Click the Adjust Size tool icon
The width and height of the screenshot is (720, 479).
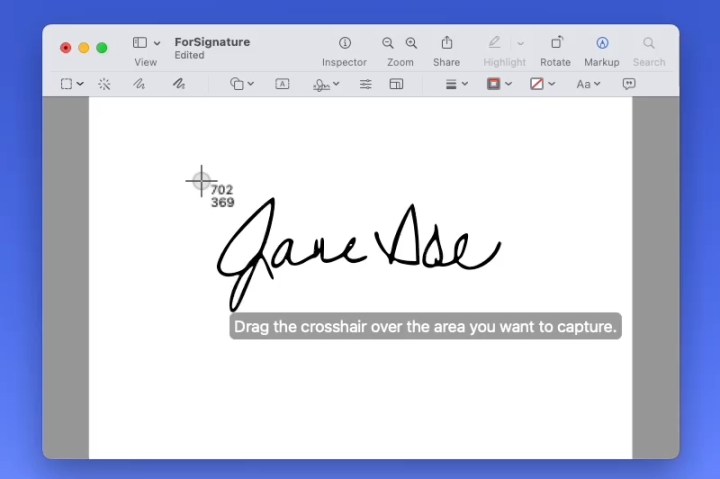click(396, 84)
